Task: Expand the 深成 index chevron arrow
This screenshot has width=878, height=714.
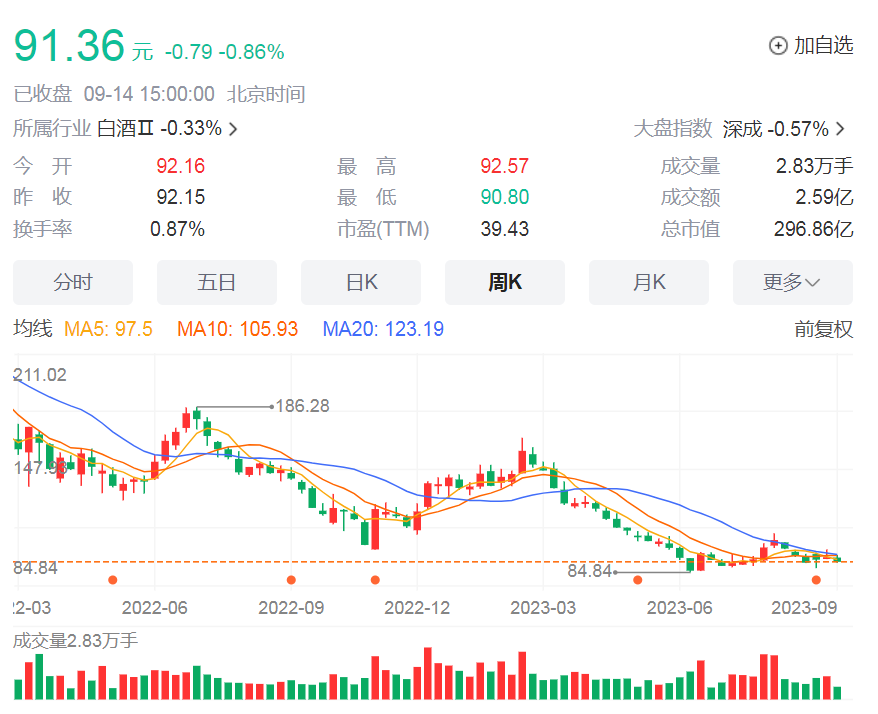Action: 840,129
